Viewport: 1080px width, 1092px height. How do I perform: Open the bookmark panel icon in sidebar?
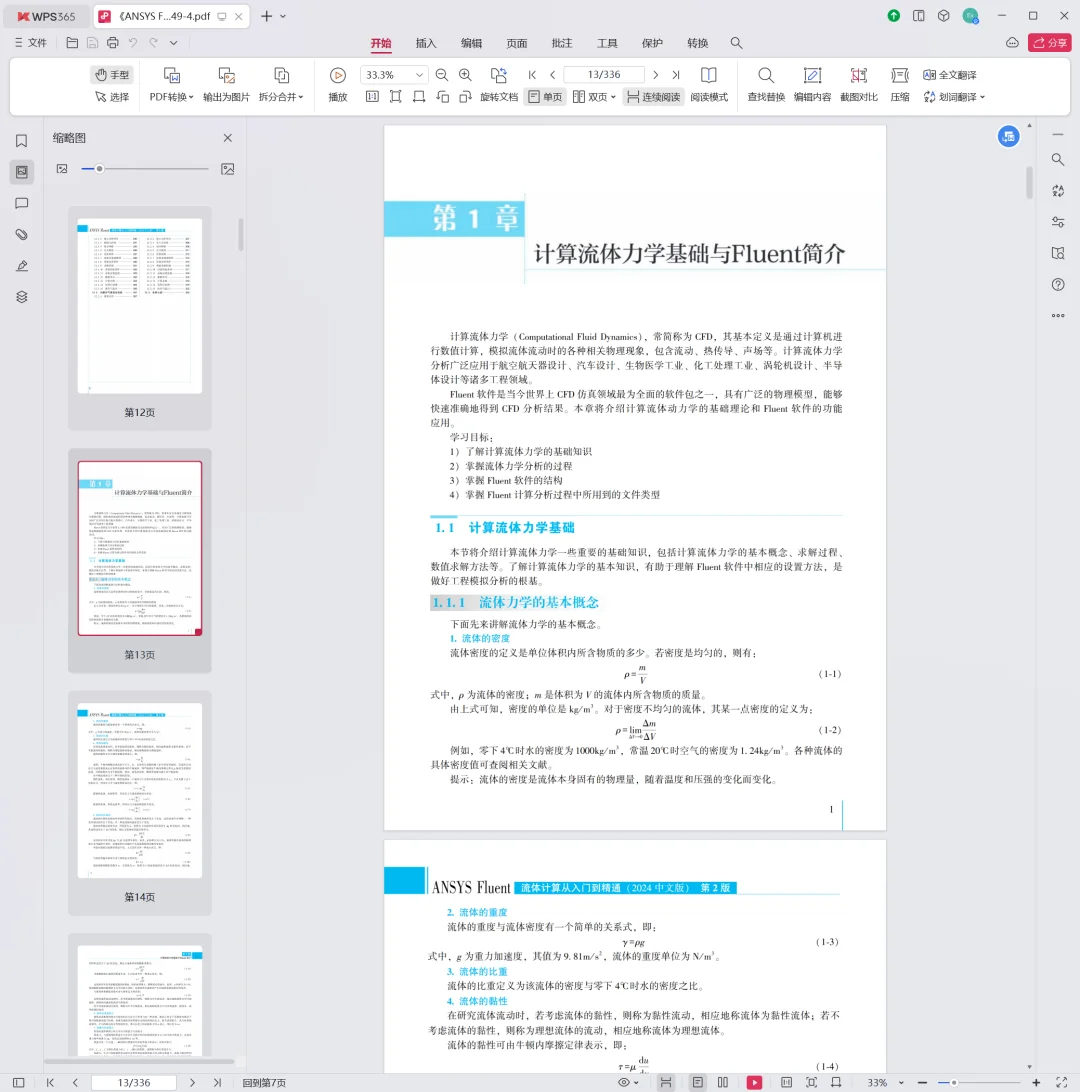(22, 141)
